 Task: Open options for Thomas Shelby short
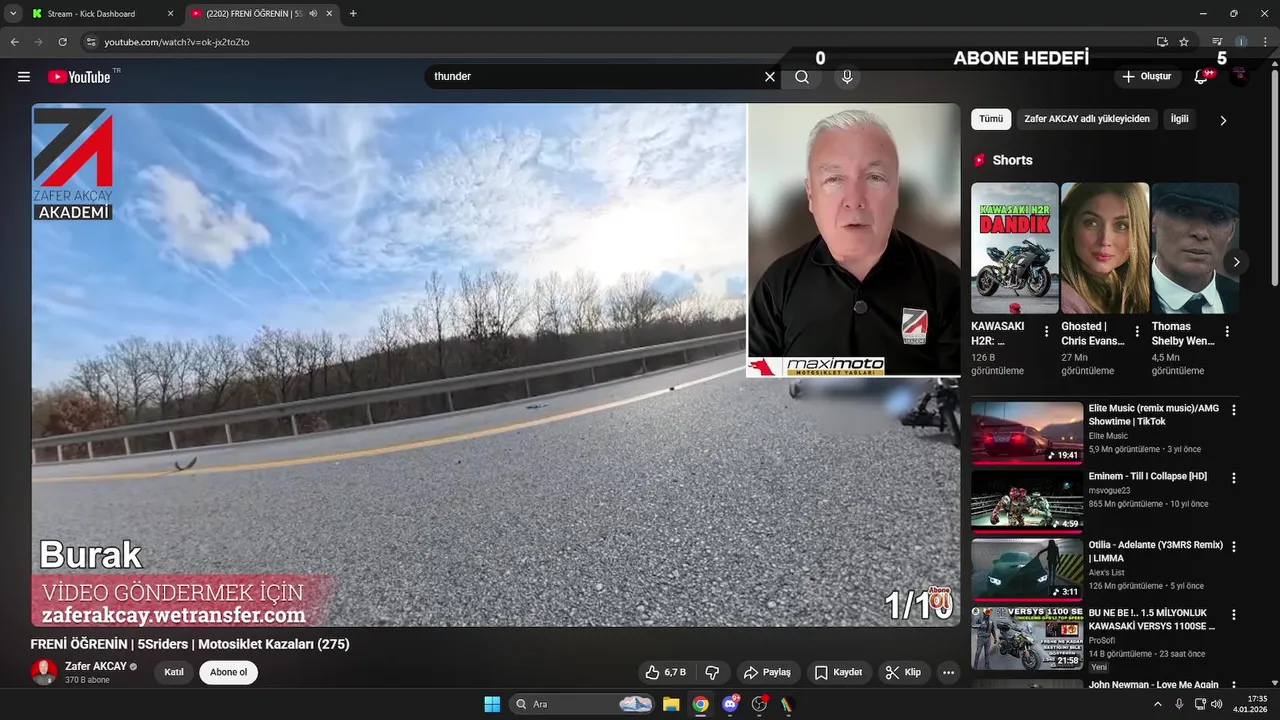1227,331
